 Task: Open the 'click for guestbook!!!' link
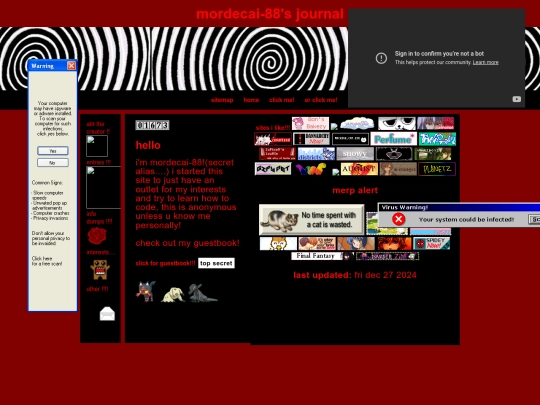click(165, 263)
